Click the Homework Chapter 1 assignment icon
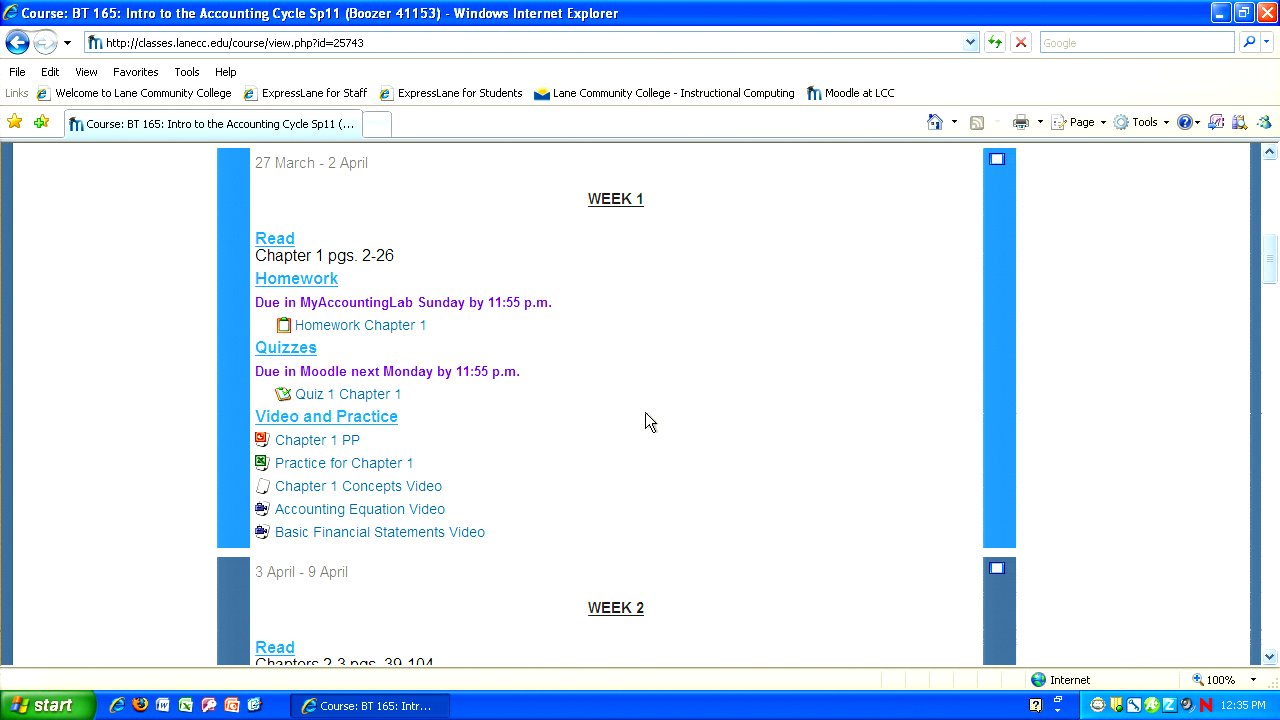The height and width of the screenshot is (720, 1280). 283,325
